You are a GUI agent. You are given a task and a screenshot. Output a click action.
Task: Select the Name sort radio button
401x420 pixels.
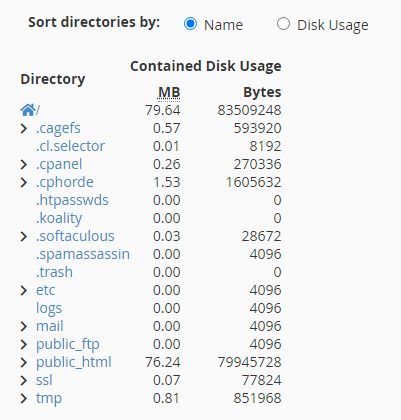190,24
